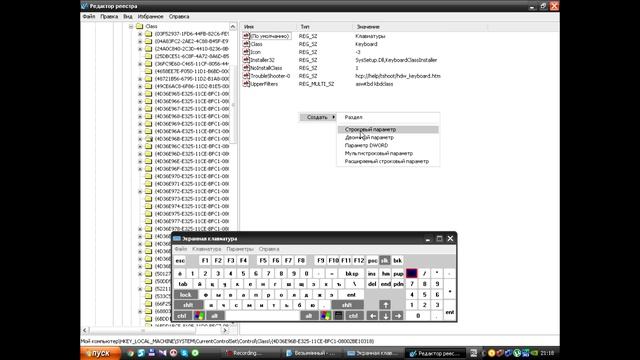
Task: Toggle the left ctrl key
Action: 182,316
